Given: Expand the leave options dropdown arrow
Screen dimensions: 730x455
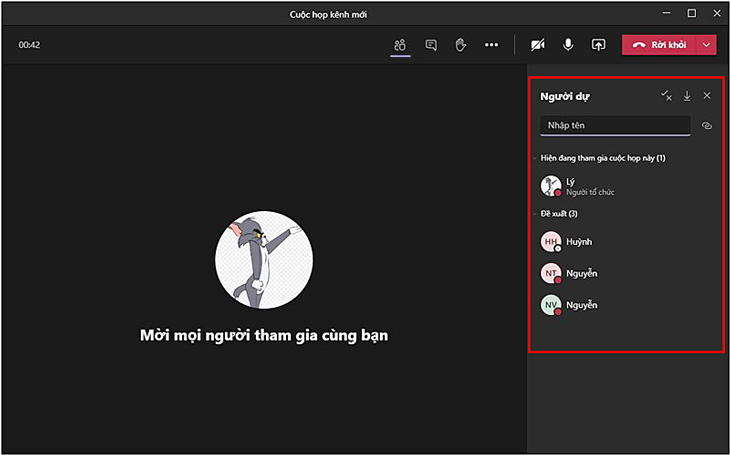Looking at the screenshot, I should pos(707,45).
